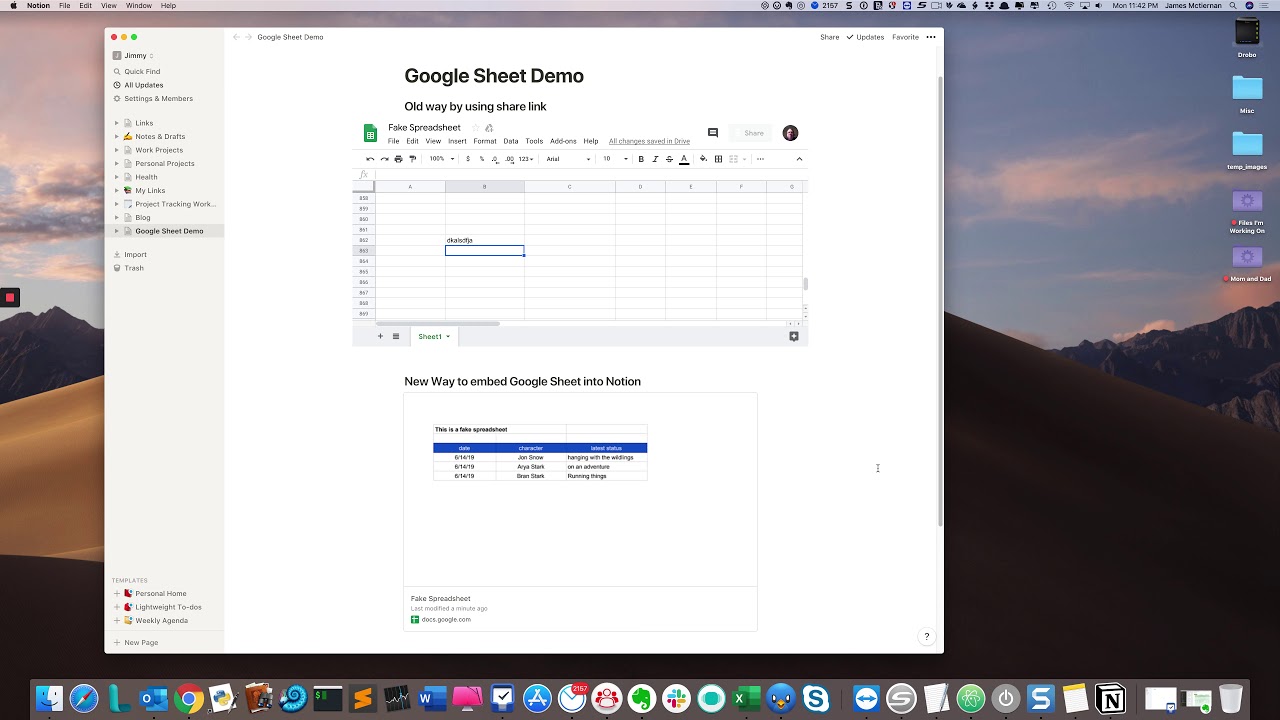Viewport: 1280px width, 720px height.
Task: Open the three-dot more toolbar options
Action: (760, 159)
